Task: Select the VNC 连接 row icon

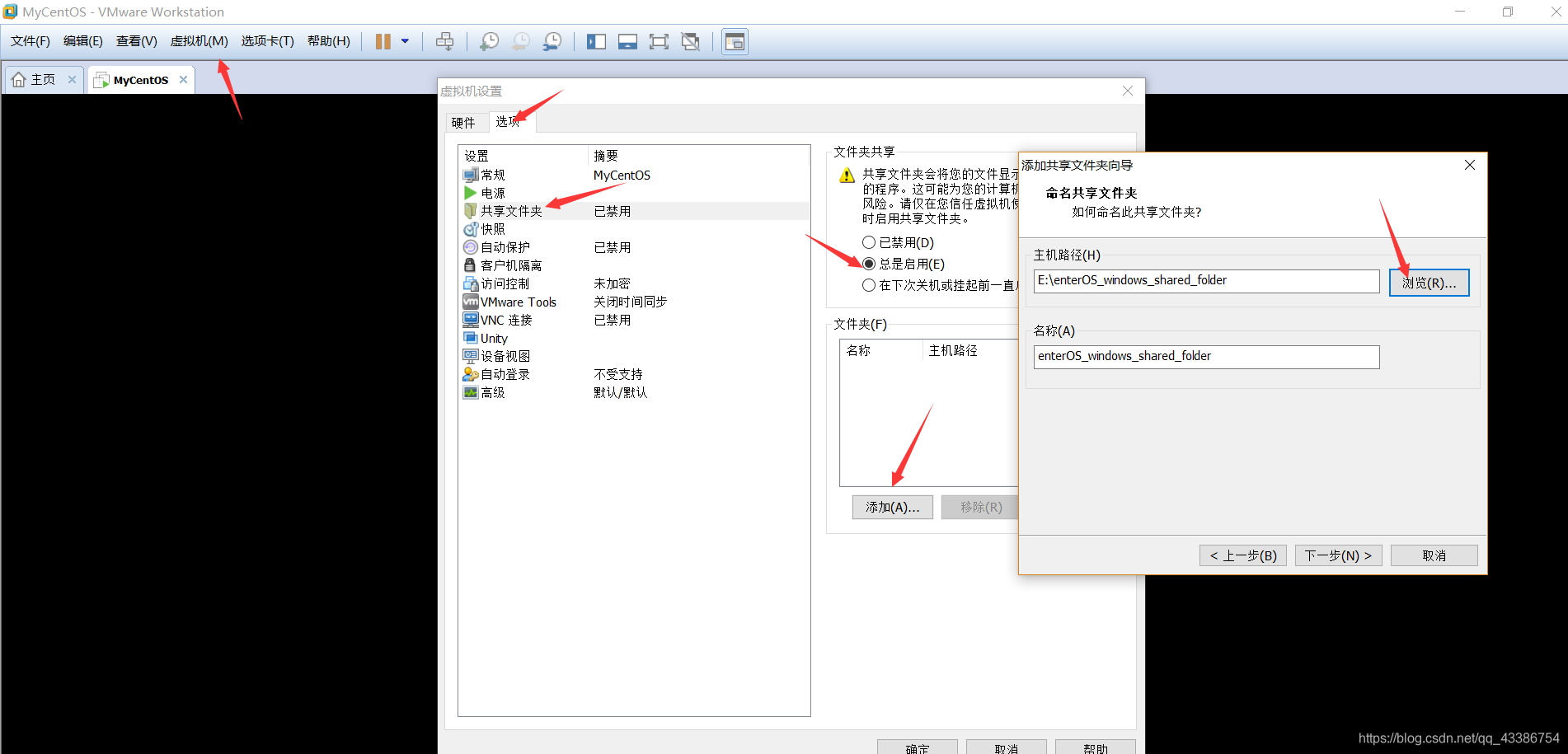Action: pos(471,320)
